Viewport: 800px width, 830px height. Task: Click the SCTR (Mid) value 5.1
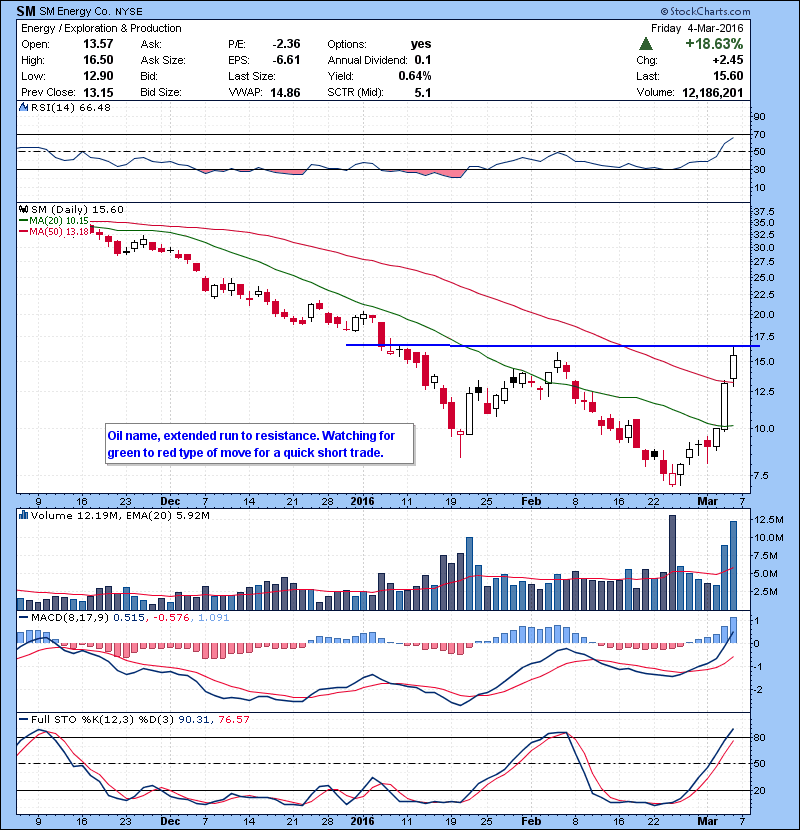(x=423, y=93)
